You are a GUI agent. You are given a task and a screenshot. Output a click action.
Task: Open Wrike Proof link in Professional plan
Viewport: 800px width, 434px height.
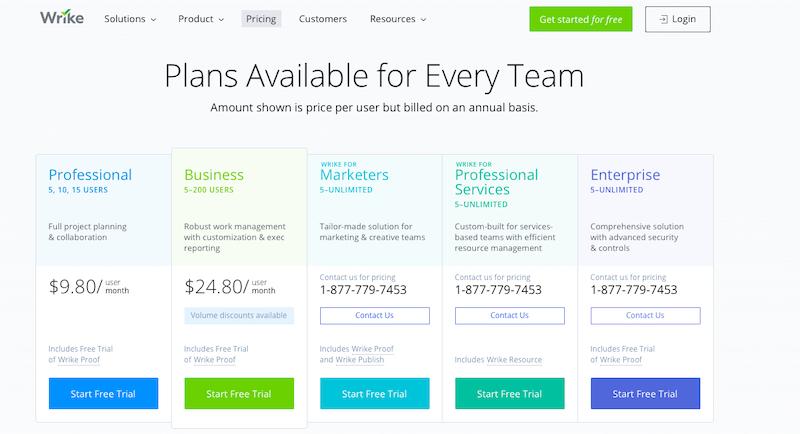tap(79, 360)
